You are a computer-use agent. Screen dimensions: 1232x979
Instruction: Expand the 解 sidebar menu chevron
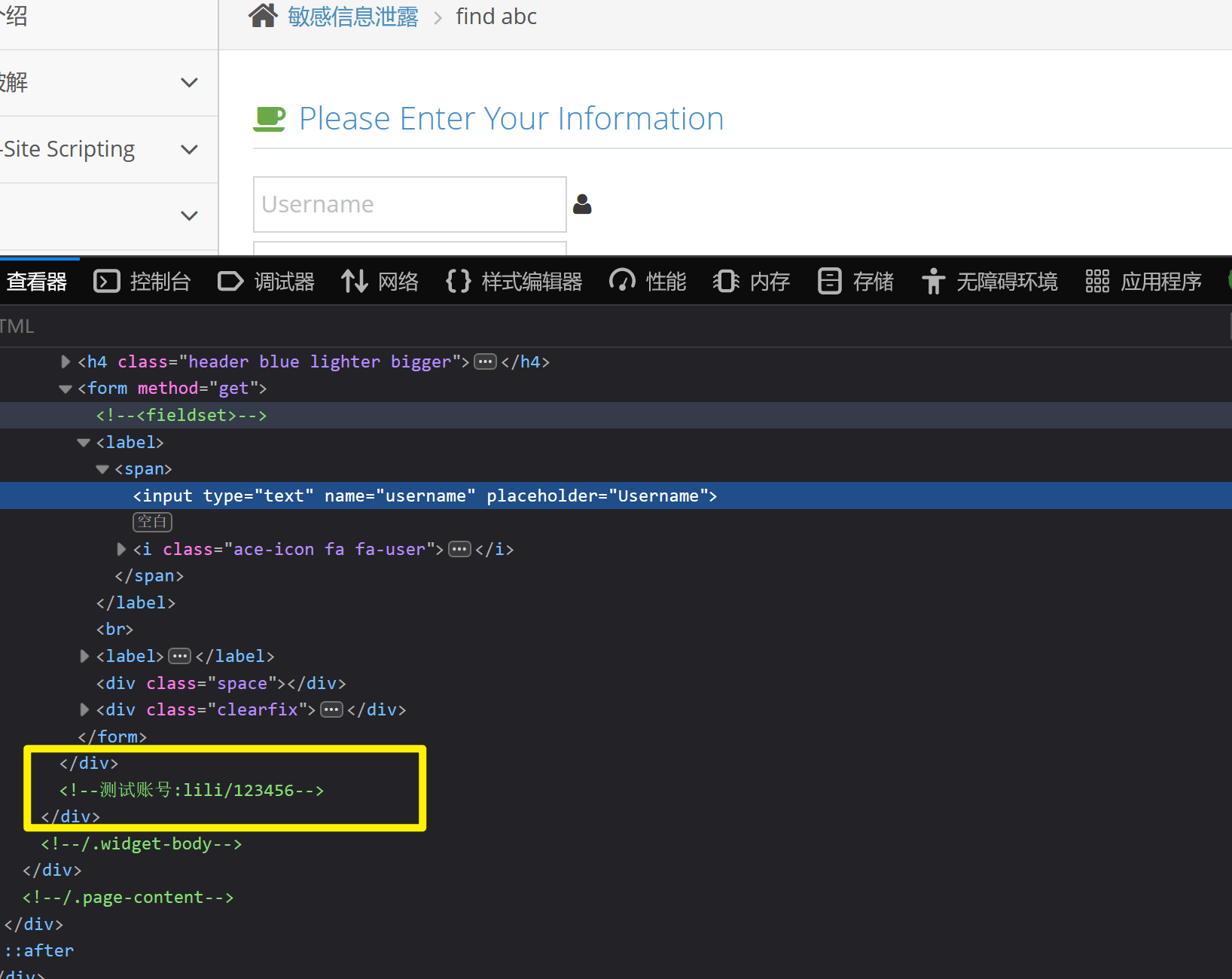(190, 83)
